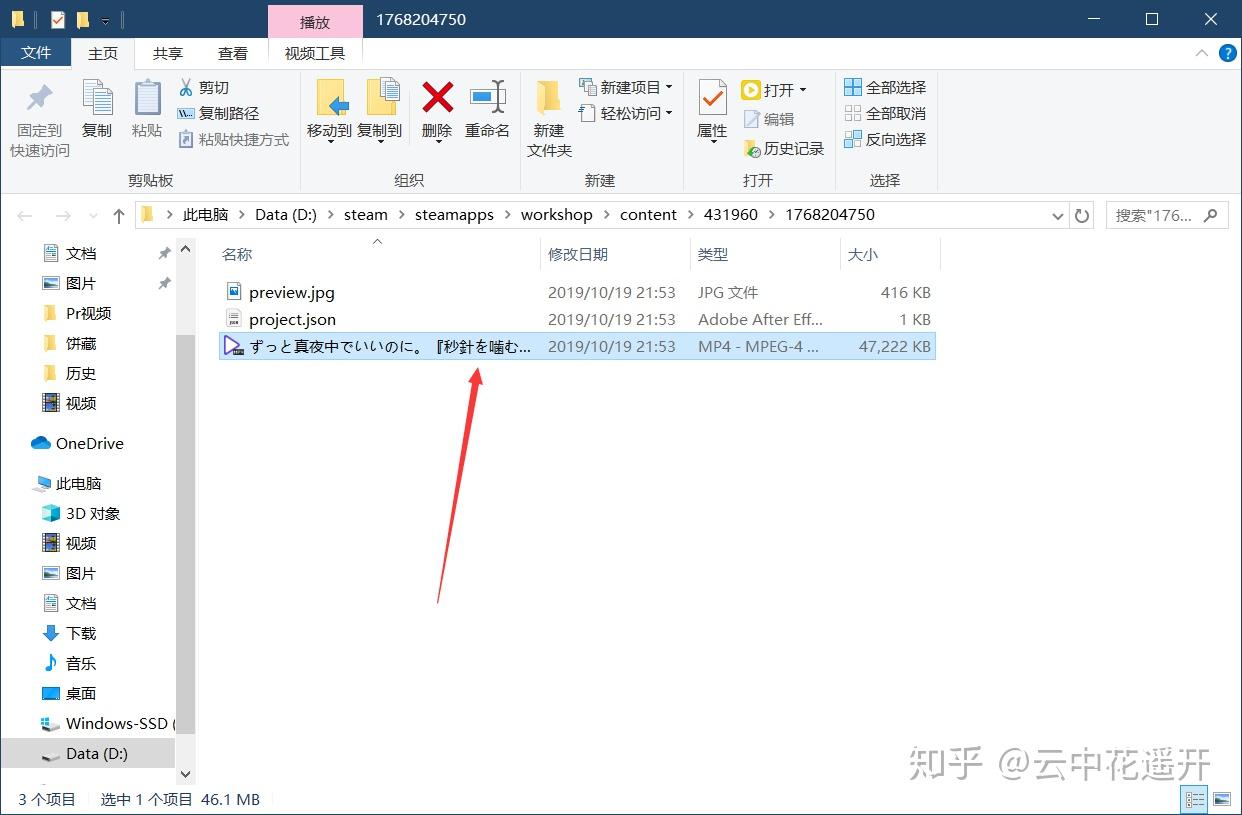Image resolution: width=1242 pixels, height=815 pixels.
Task: Click the Move to (移动到) icon
Action: [330, 98]
